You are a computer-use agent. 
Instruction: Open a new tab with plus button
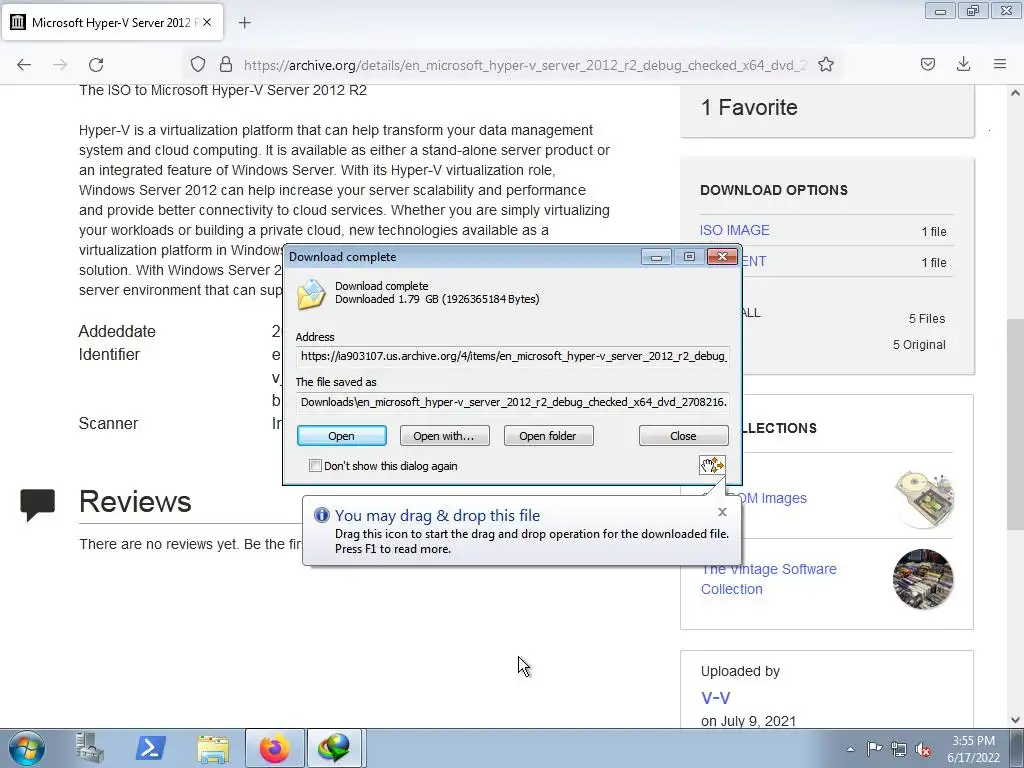[244, 23]
